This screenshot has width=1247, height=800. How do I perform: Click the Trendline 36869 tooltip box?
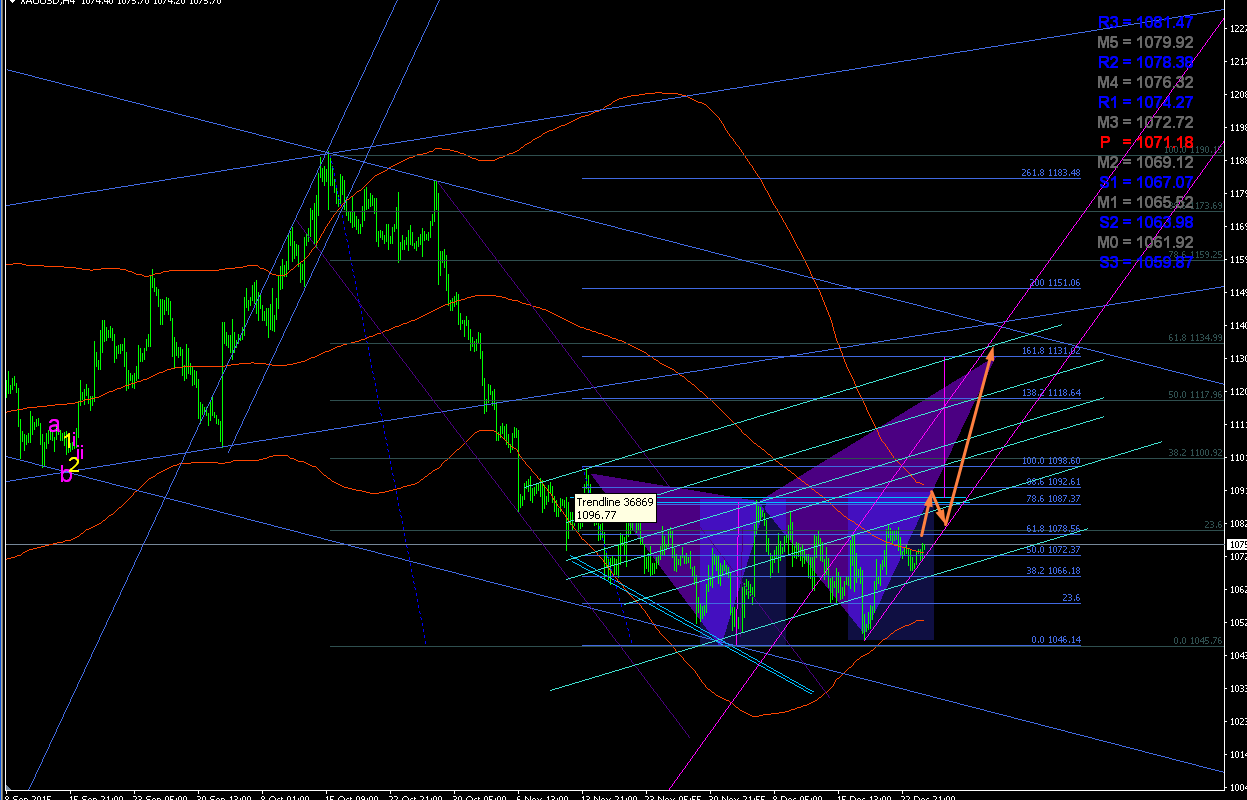[615, 509]
